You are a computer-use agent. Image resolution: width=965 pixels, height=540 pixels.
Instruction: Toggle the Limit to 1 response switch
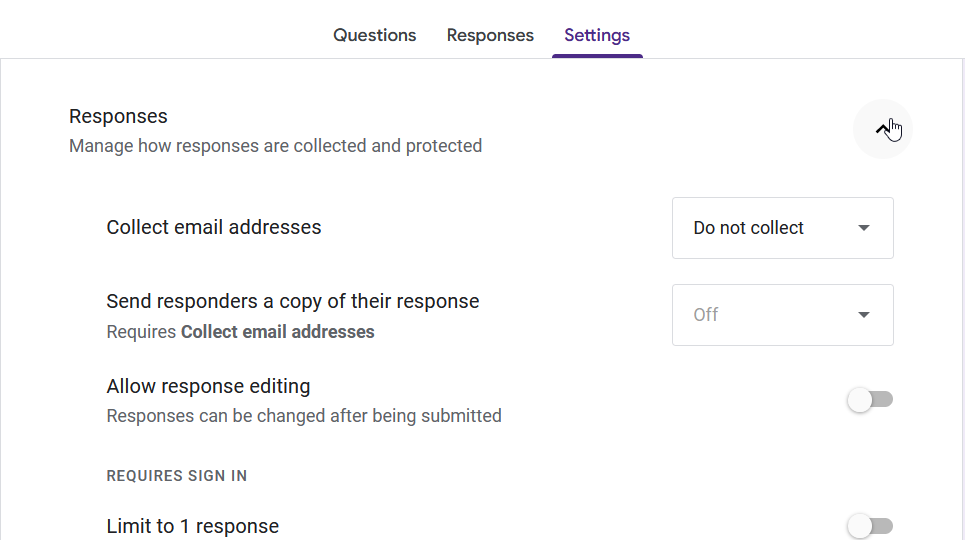(869, 526)
